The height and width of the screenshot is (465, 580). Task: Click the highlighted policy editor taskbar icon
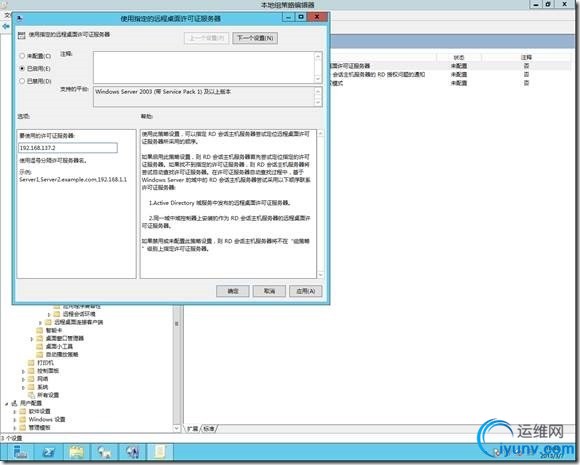tap(160, 452)
